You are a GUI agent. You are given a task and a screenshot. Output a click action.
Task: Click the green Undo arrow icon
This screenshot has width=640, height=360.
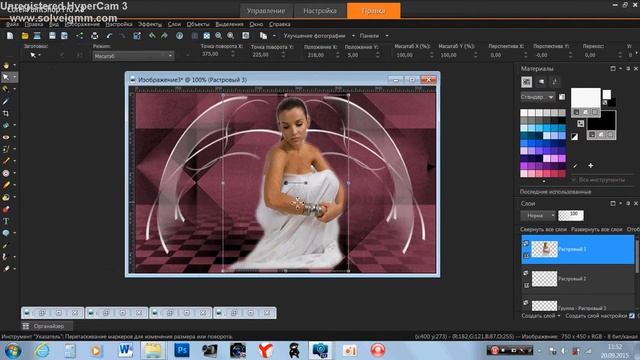pyautogui.click(x=152, y=36)
